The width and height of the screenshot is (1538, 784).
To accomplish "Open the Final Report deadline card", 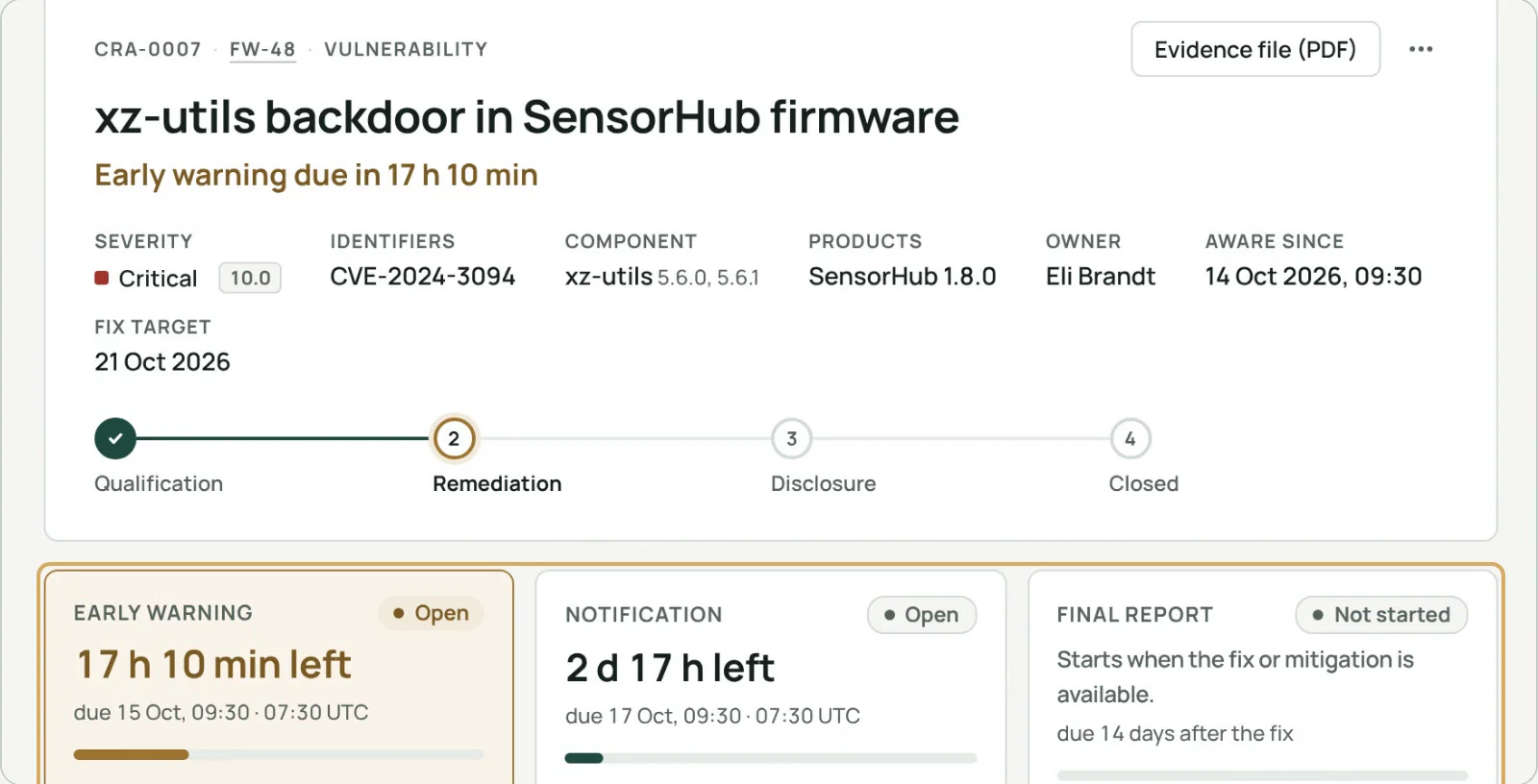I will pos(1262,677).
